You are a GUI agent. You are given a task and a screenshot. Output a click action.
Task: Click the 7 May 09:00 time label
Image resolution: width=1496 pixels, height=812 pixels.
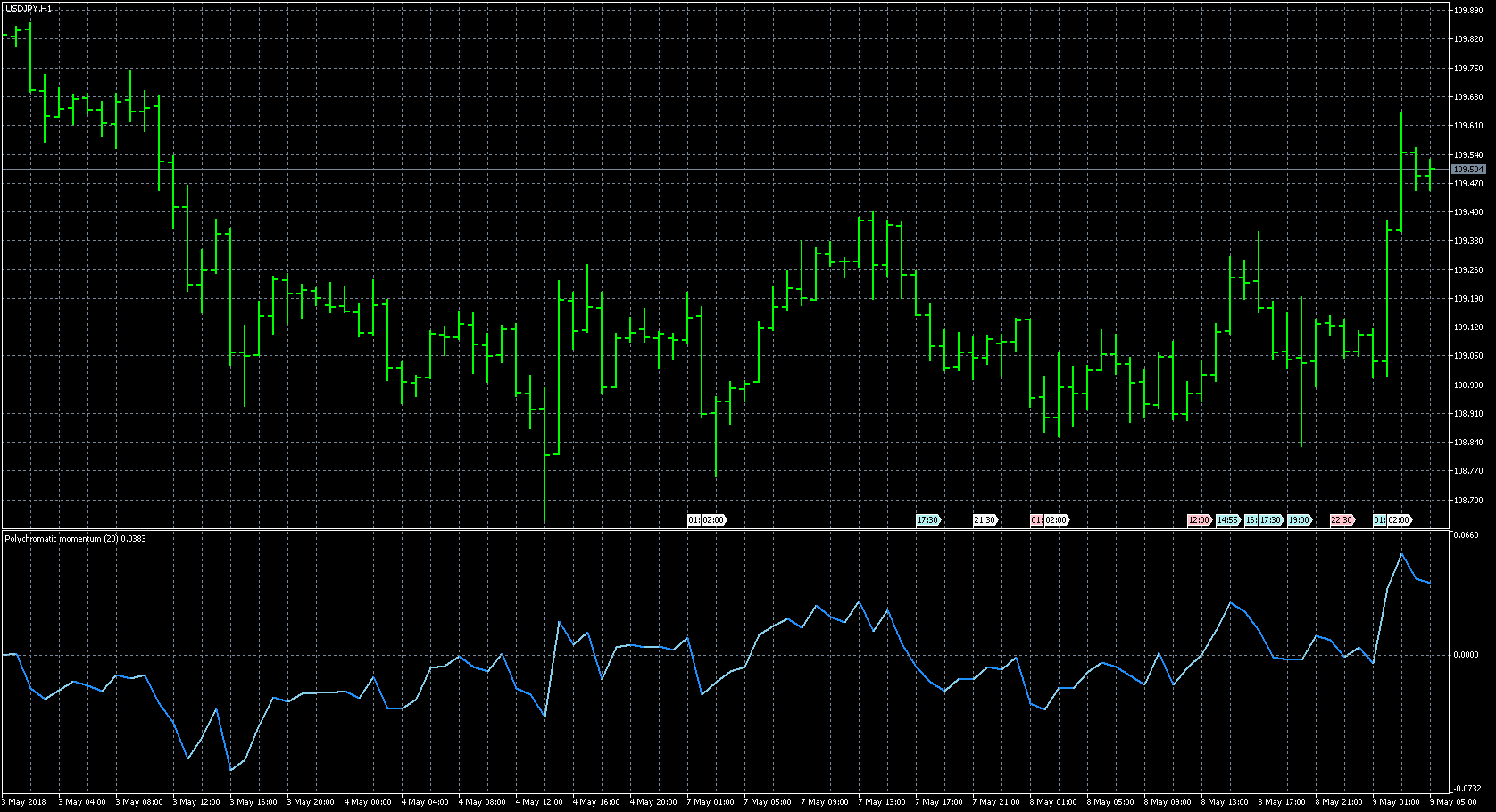825,802
